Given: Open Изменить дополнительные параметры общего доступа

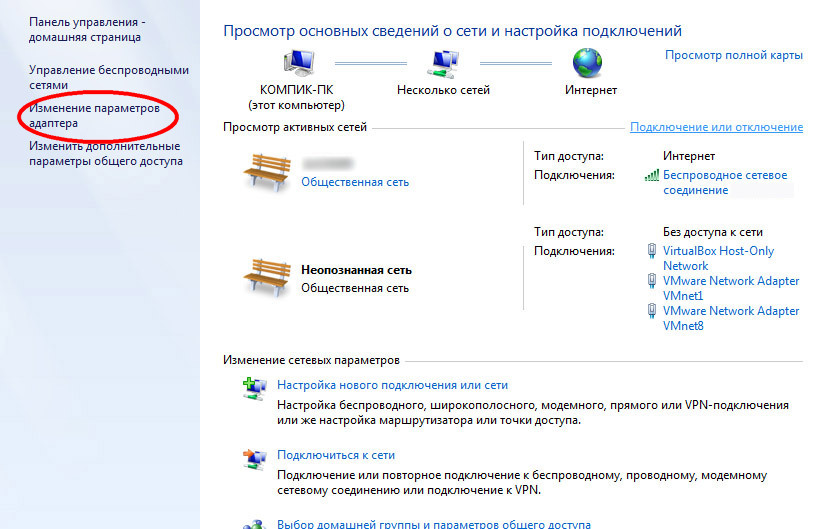Looking at the screenshot, I should [x=105, y=154].
